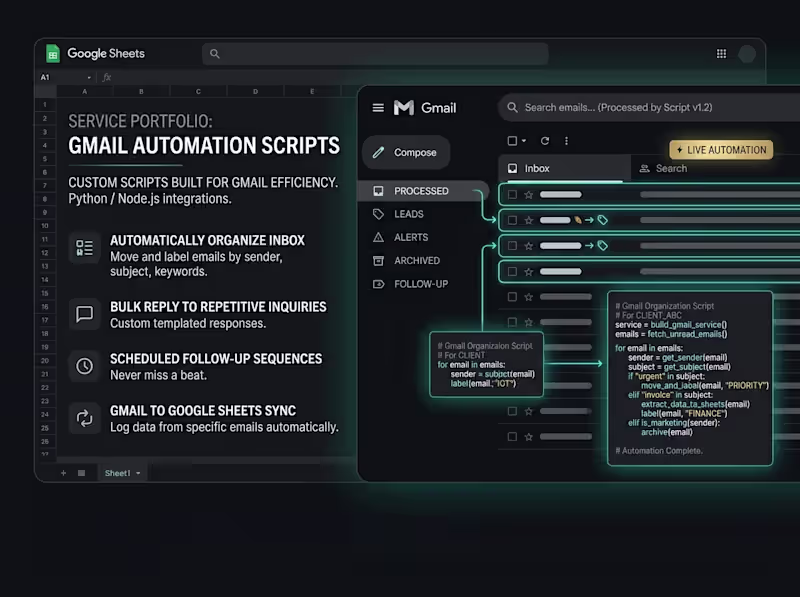Click the Google Sheets logo icon
This screenshot has width=800, height=597.
point(52,53)
